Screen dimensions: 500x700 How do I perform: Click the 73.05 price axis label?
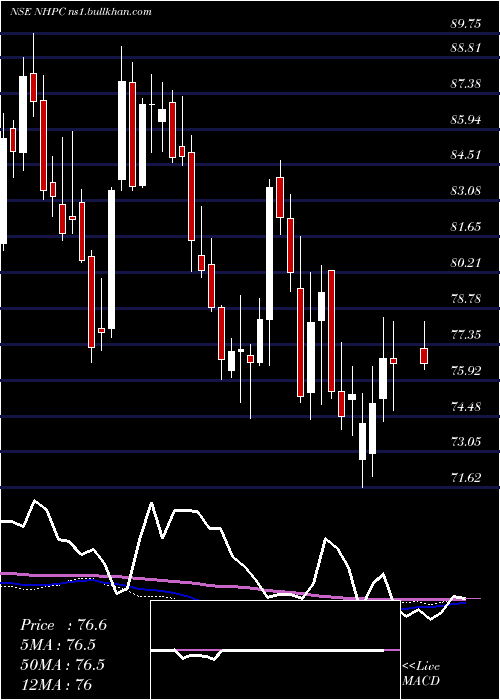(466, 442)
